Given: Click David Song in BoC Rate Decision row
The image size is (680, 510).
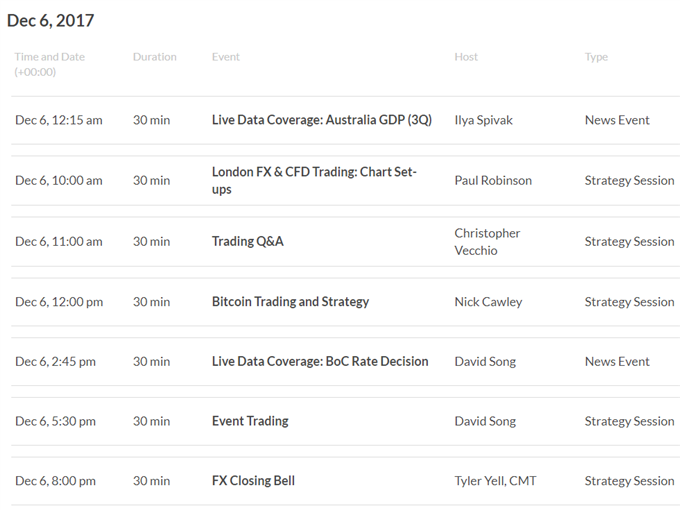Looking at the screenshot, I should coord(485,361).
